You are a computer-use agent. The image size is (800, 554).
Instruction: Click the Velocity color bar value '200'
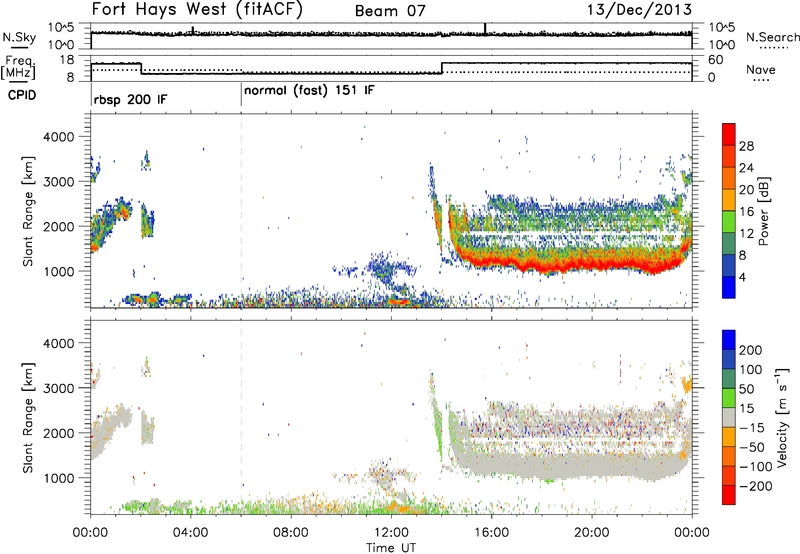click(751, 350)
